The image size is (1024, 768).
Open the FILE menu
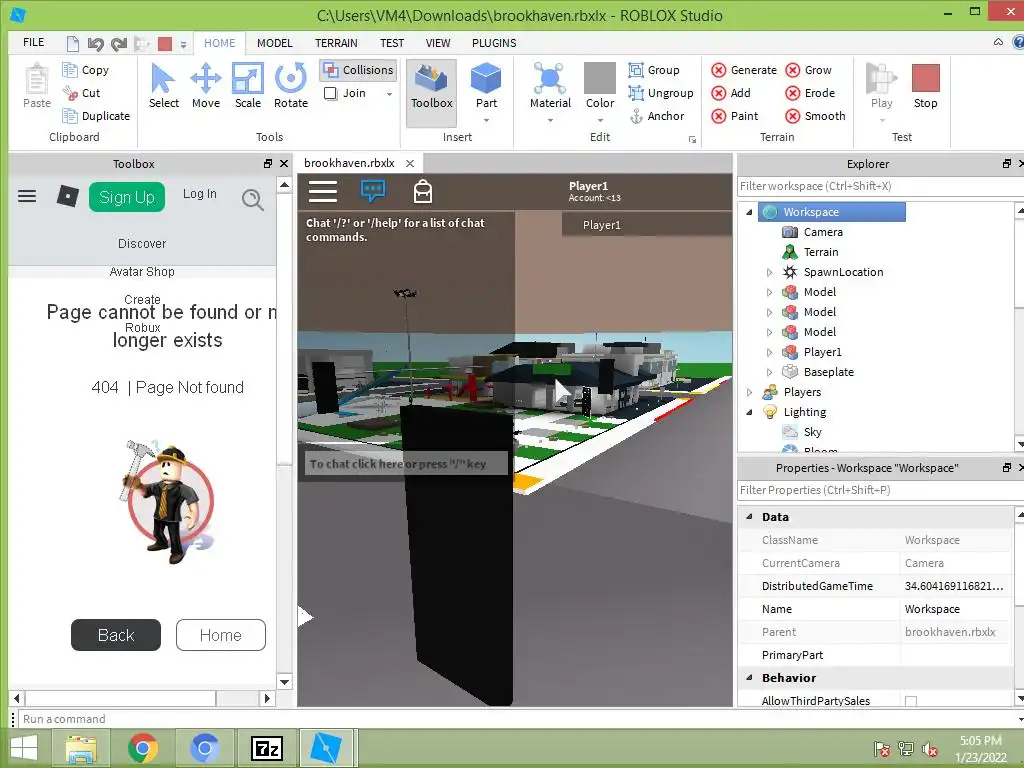point(33,42)
